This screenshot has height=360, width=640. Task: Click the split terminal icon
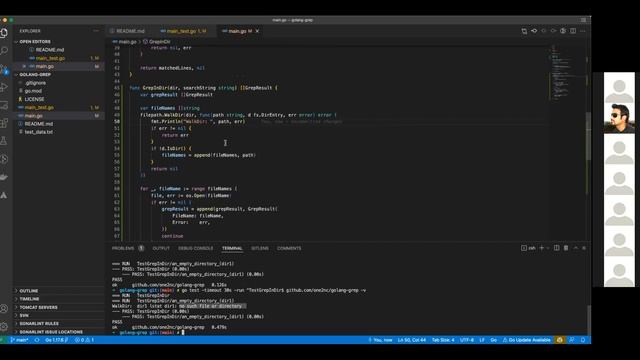(x=556, y=248)
